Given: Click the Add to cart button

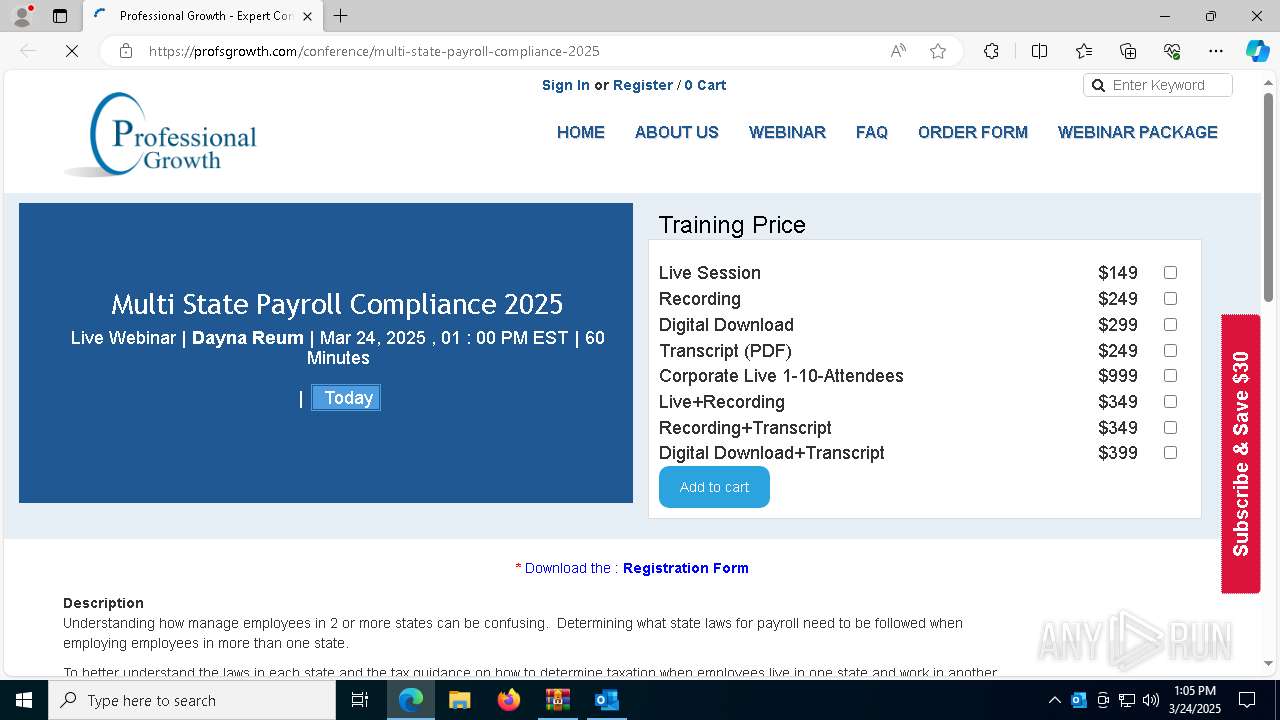Looking at the screenshot, I should [x=714, y=487].
